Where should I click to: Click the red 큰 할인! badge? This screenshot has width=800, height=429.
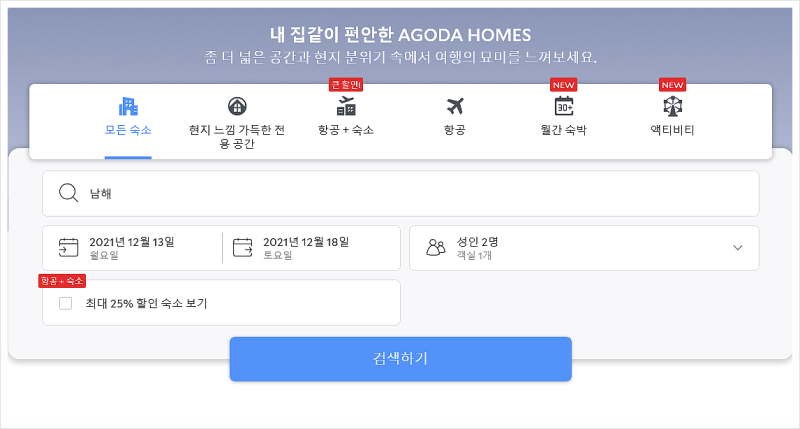tap(346, 85)
